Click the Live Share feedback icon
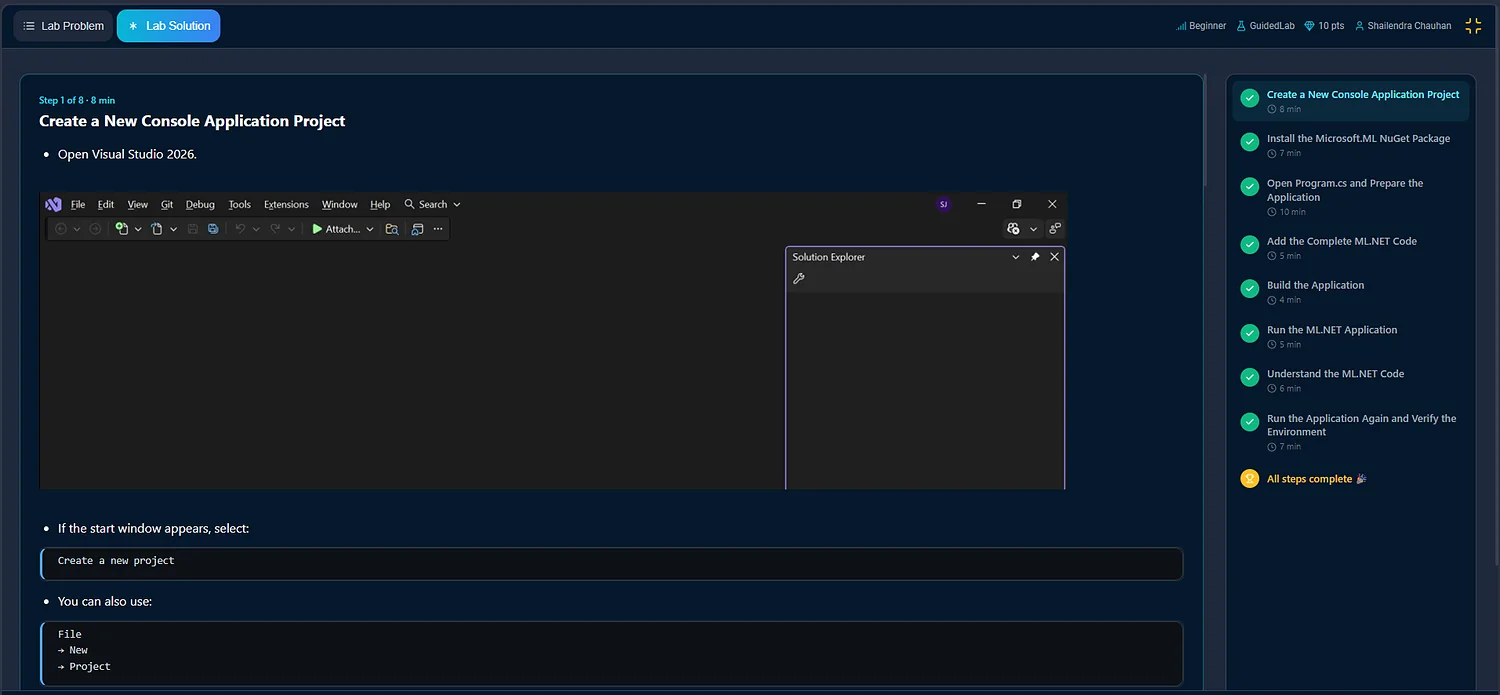This screenshot has width=1500, height=695. [1055, 229]
